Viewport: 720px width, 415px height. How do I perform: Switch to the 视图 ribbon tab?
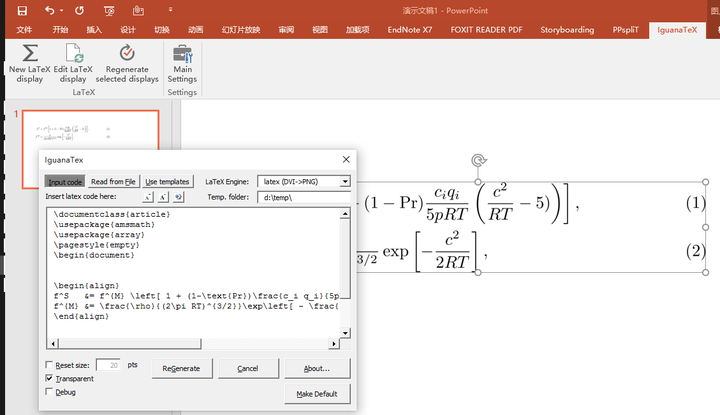[x=320, y=30]
